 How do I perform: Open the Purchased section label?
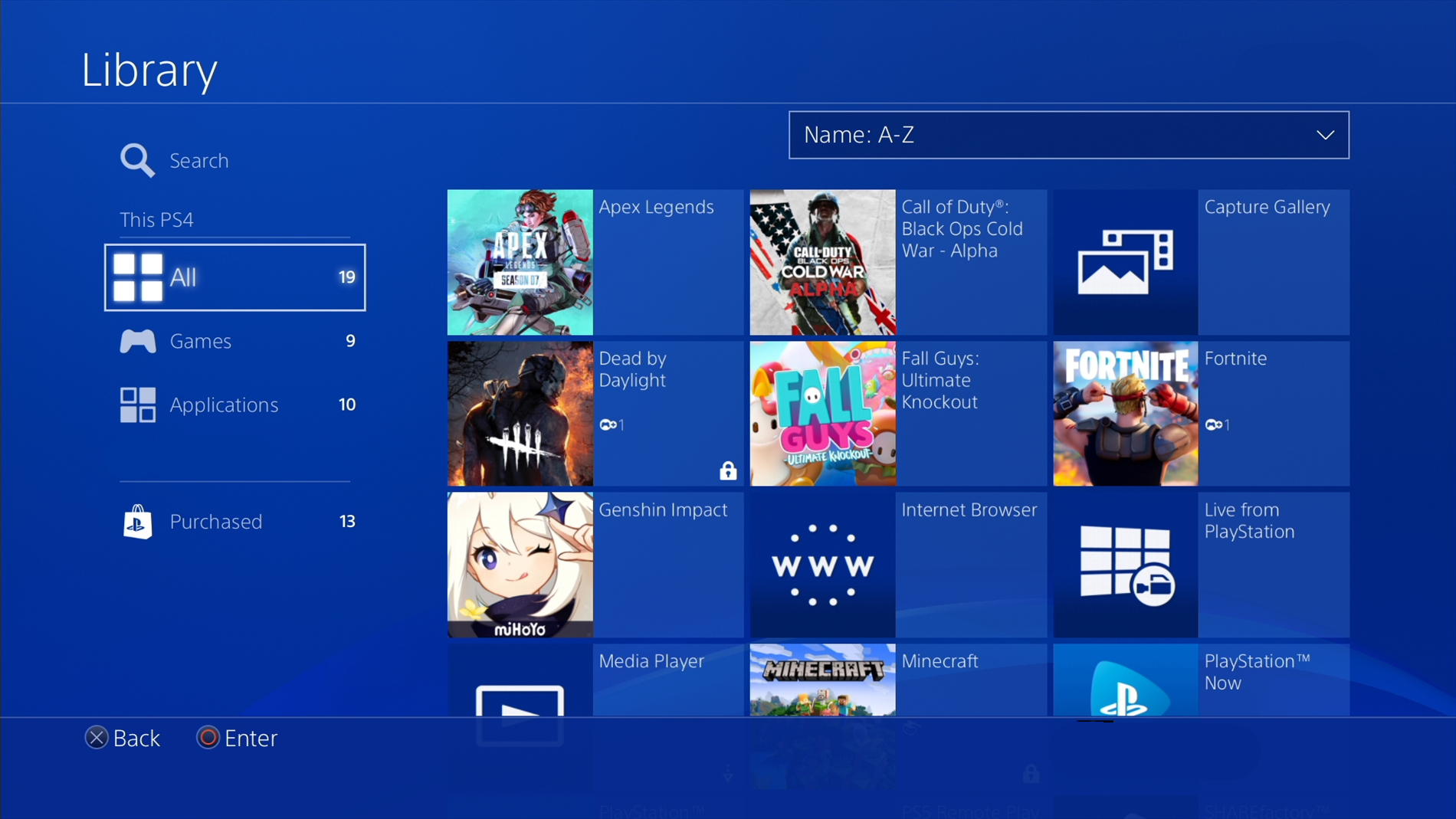click(x=216, y=522)
